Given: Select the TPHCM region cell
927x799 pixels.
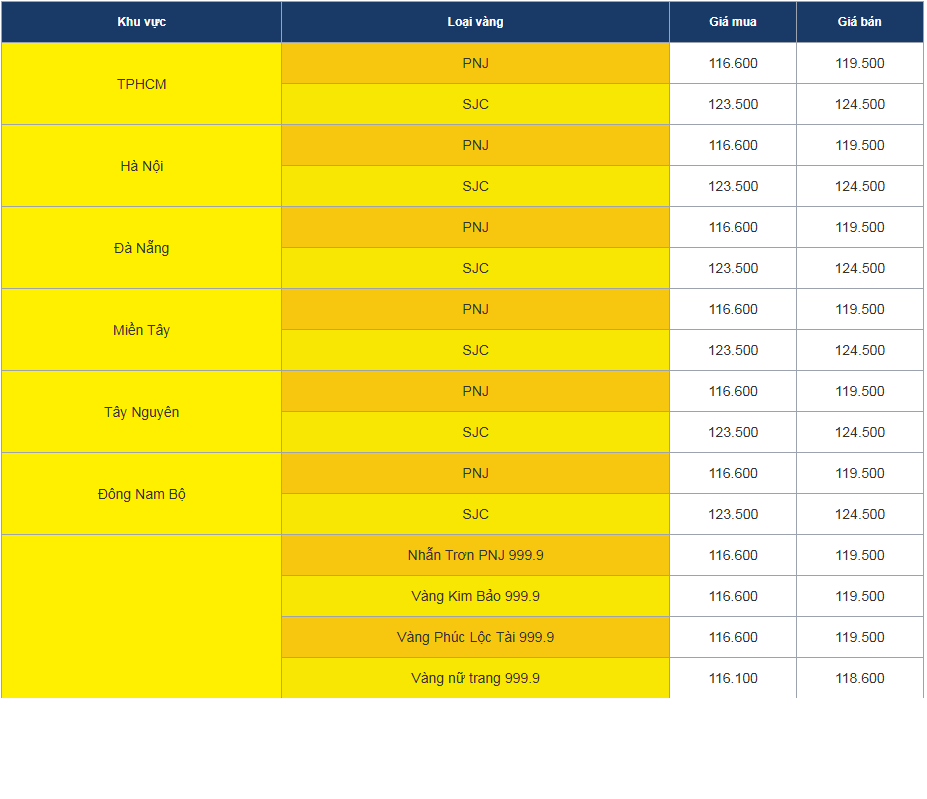Looking at the screenshot, I should 141,84.
